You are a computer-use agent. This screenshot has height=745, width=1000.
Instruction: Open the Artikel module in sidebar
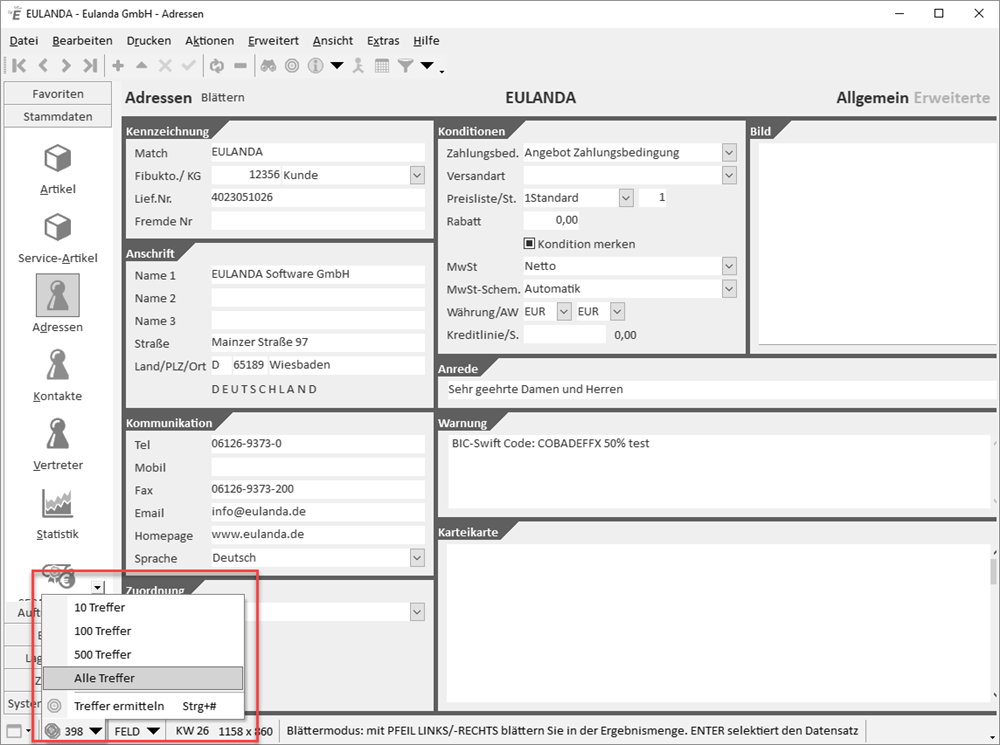pos(57,168)
